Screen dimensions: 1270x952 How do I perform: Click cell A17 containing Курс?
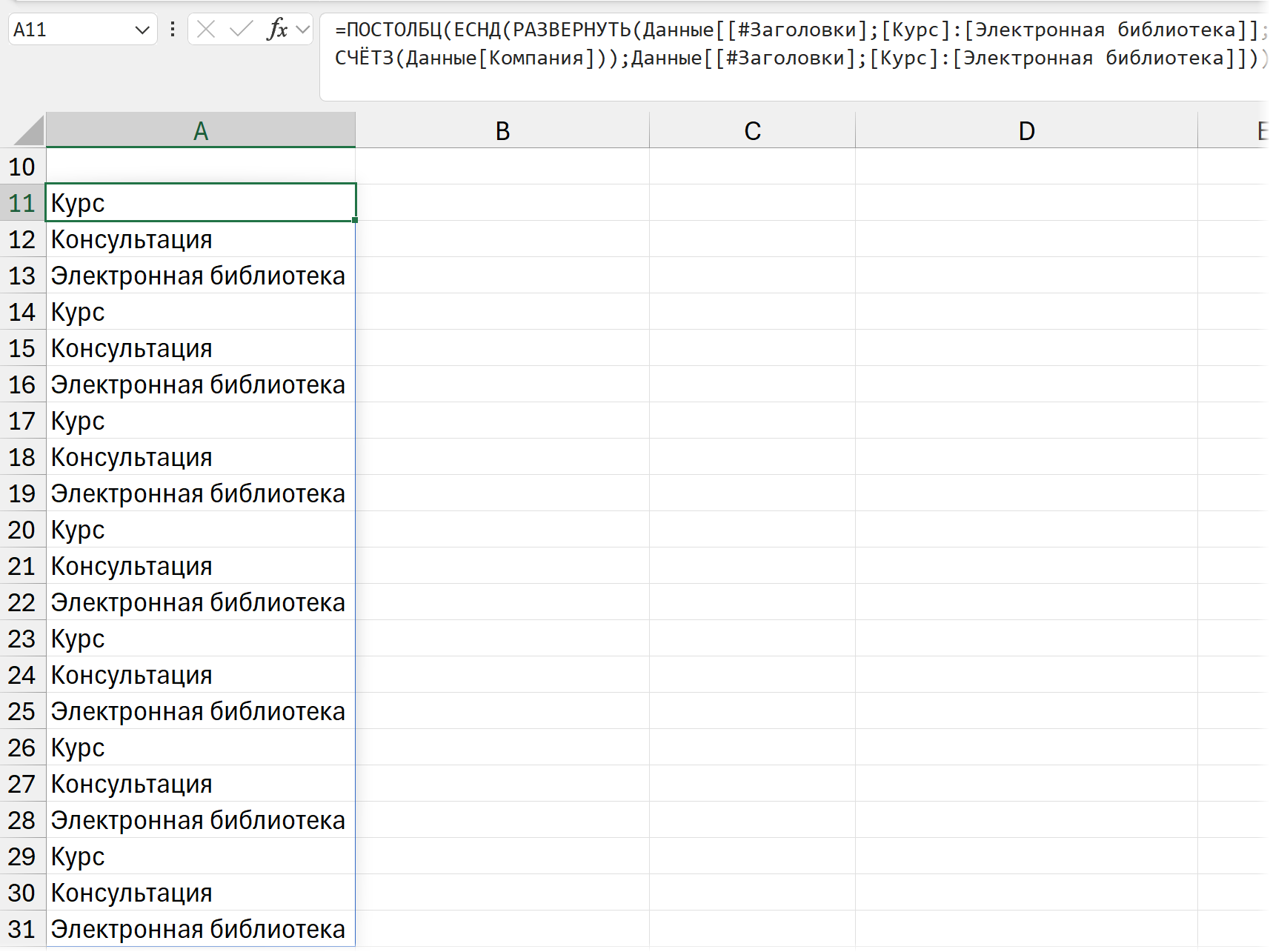point(201,421)
